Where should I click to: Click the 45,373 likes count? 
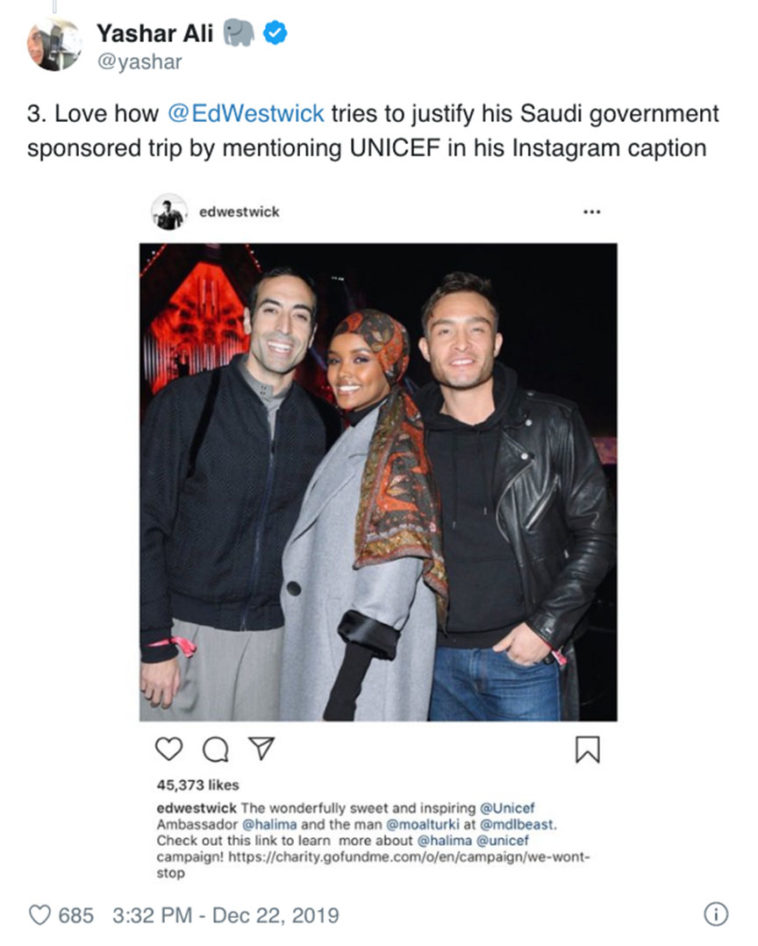pos(198,785)
